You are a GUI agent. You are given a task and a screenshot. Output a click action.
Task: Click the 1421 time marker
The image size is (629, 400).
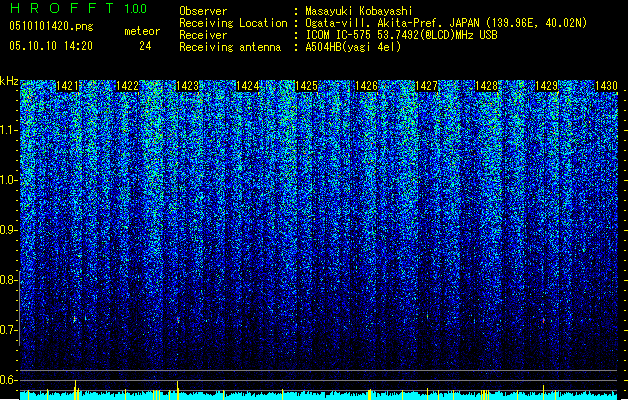coord(67,86)
